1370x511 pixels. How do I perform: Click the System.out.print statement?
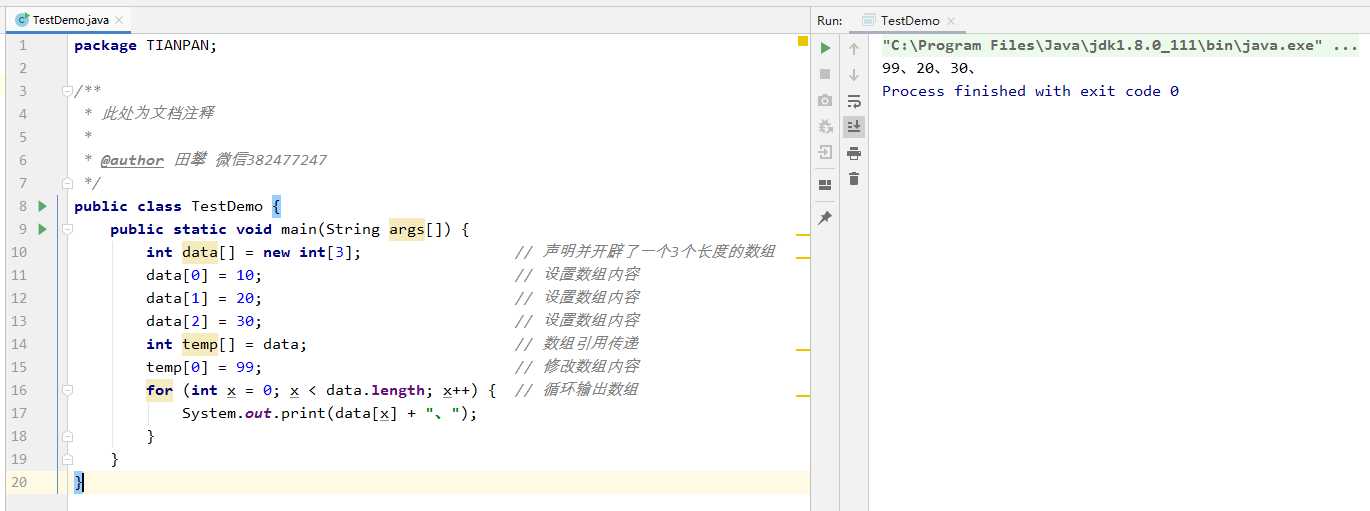(330, 413)
